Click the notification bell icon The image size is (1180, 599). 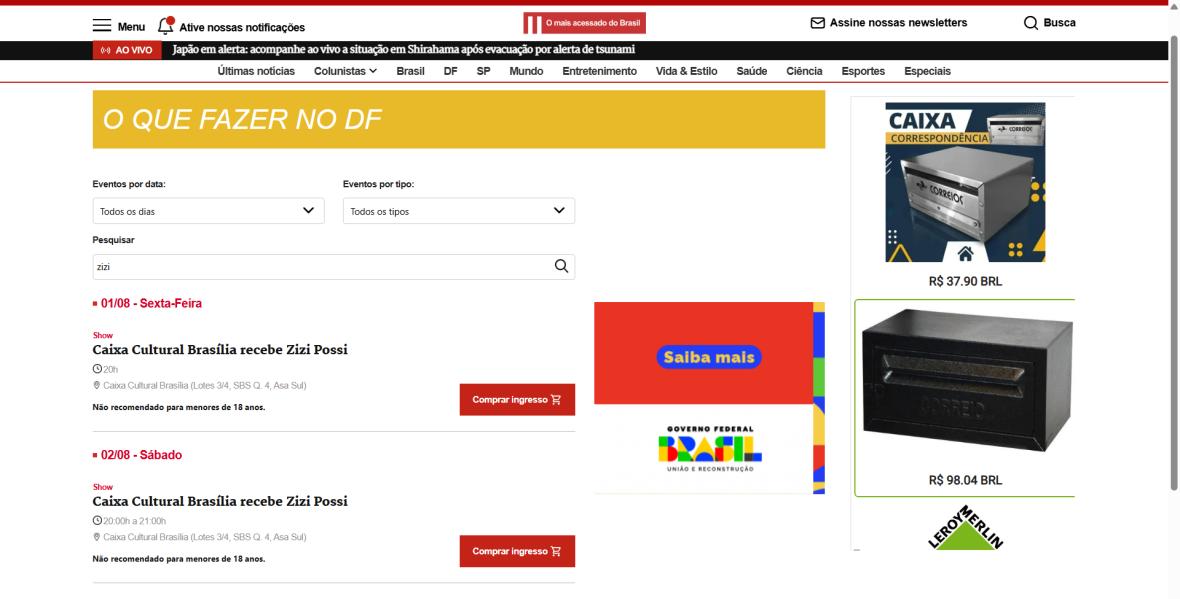click(166, 26)
